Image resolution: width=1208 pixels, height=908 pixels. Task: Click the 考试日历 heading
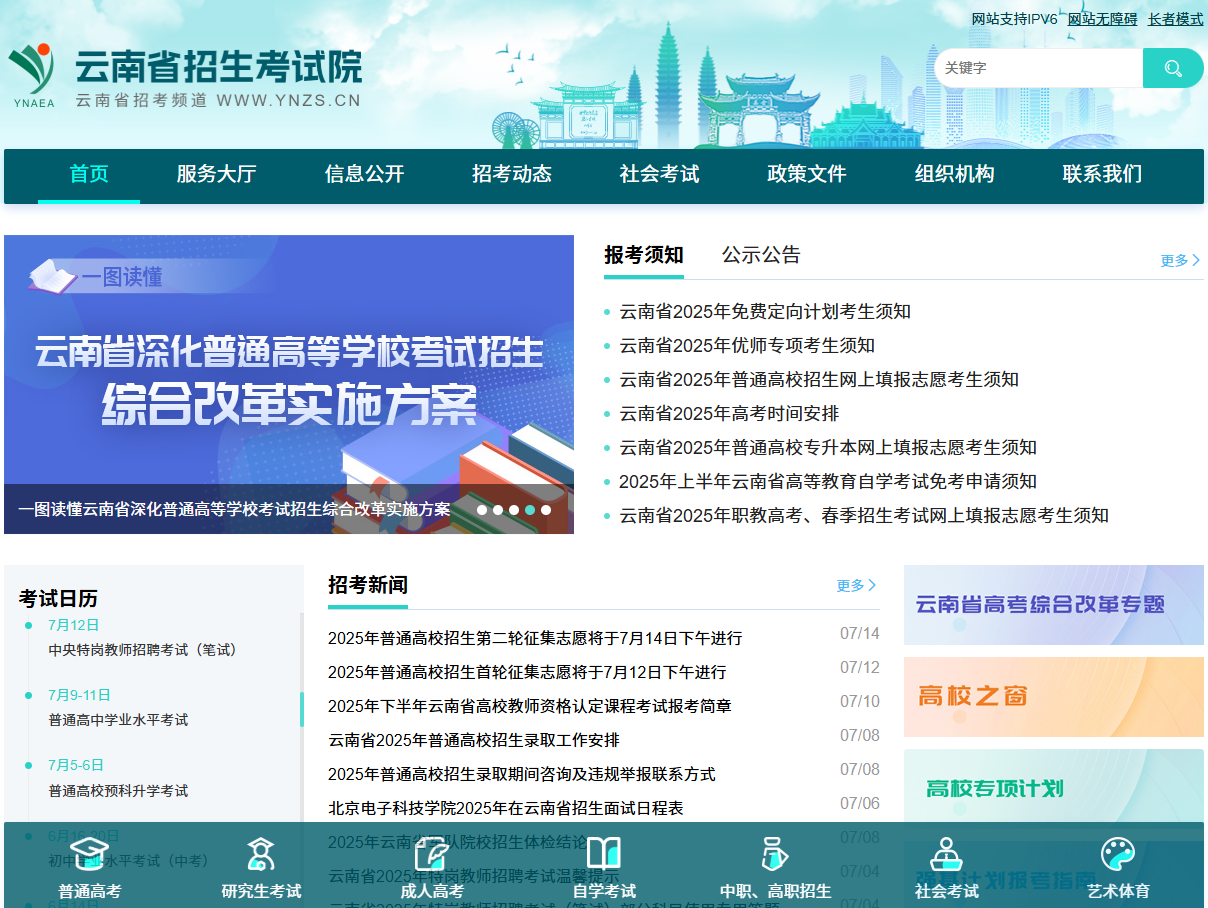pos(58,599)
